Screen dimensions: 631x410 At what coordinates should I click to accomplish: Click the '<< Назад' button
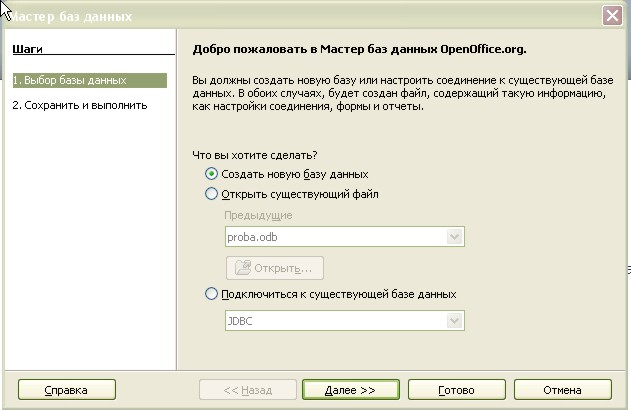click(x=248, y=389)
